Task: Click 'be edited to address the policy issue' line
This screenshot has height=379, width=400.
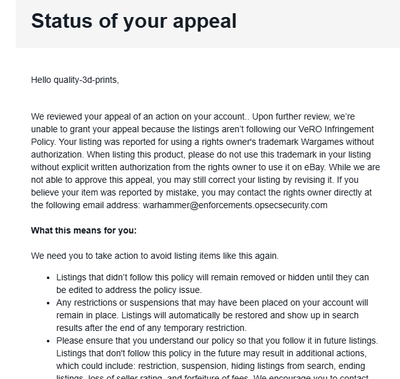Action: [129, 290]
